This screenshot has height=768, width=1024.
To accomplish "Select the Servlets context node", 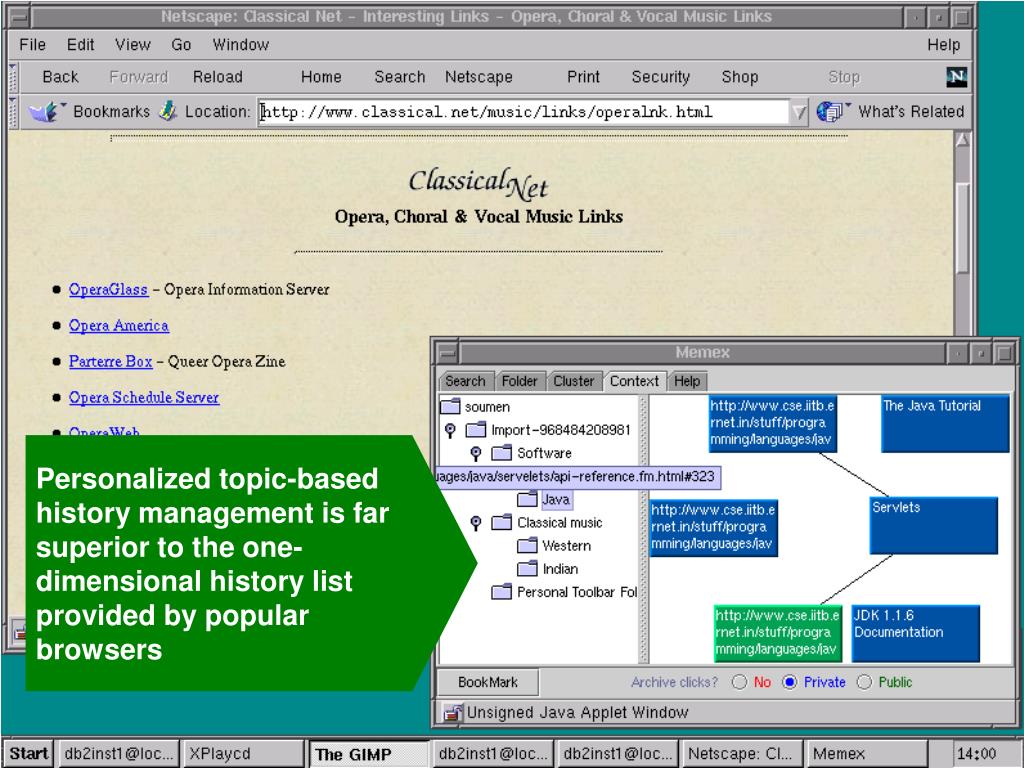I will pos(934,525).
